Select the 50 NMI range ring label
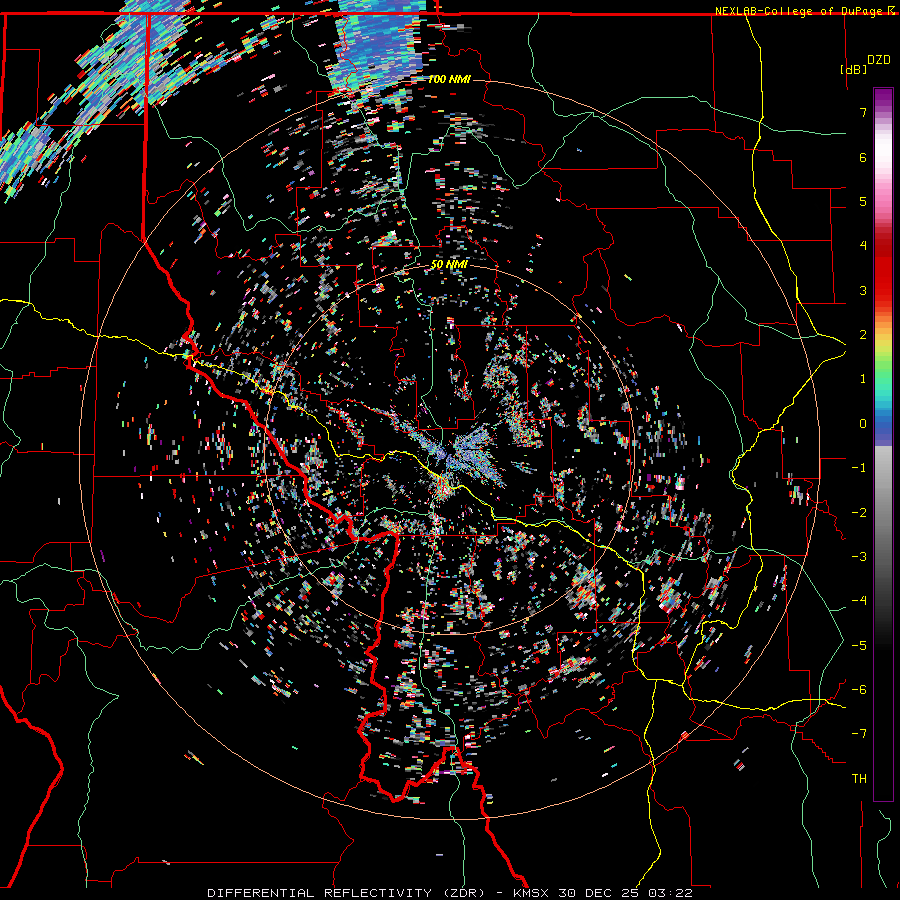Screen dimensions: 900x900 click(x=449, y=264)
